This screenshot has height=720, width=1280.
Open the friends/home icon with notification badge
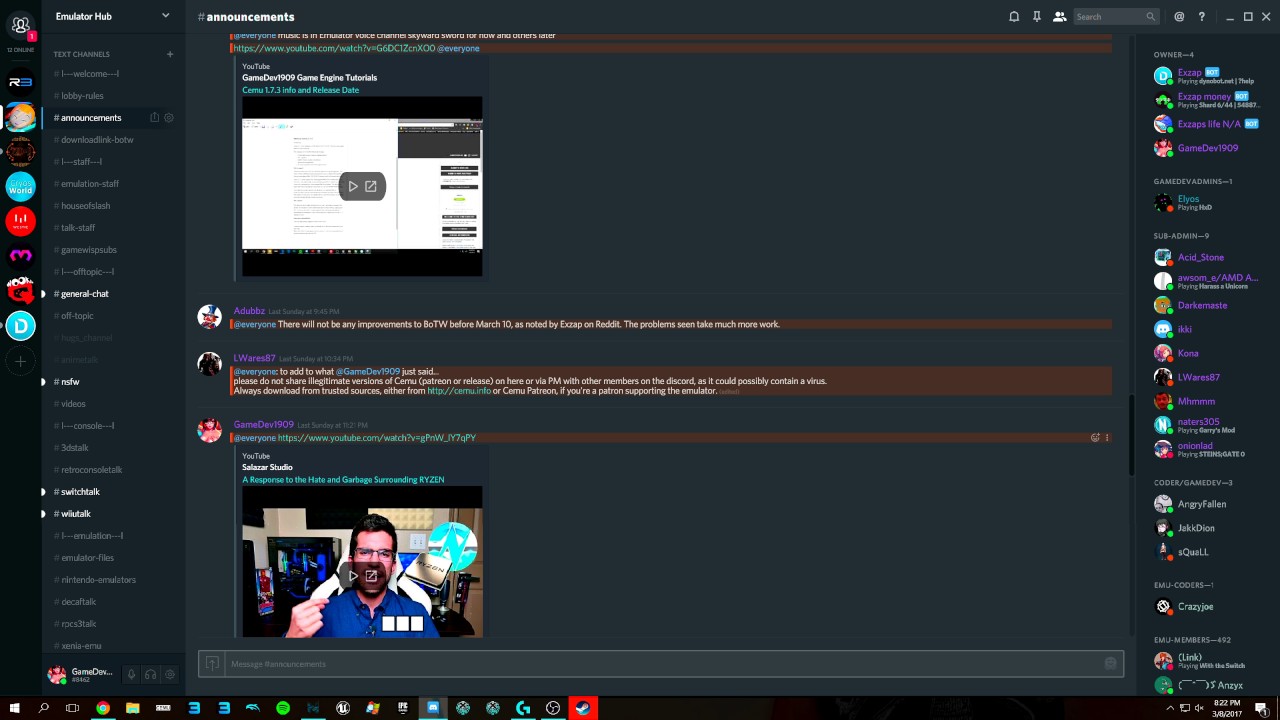point(20,25)
